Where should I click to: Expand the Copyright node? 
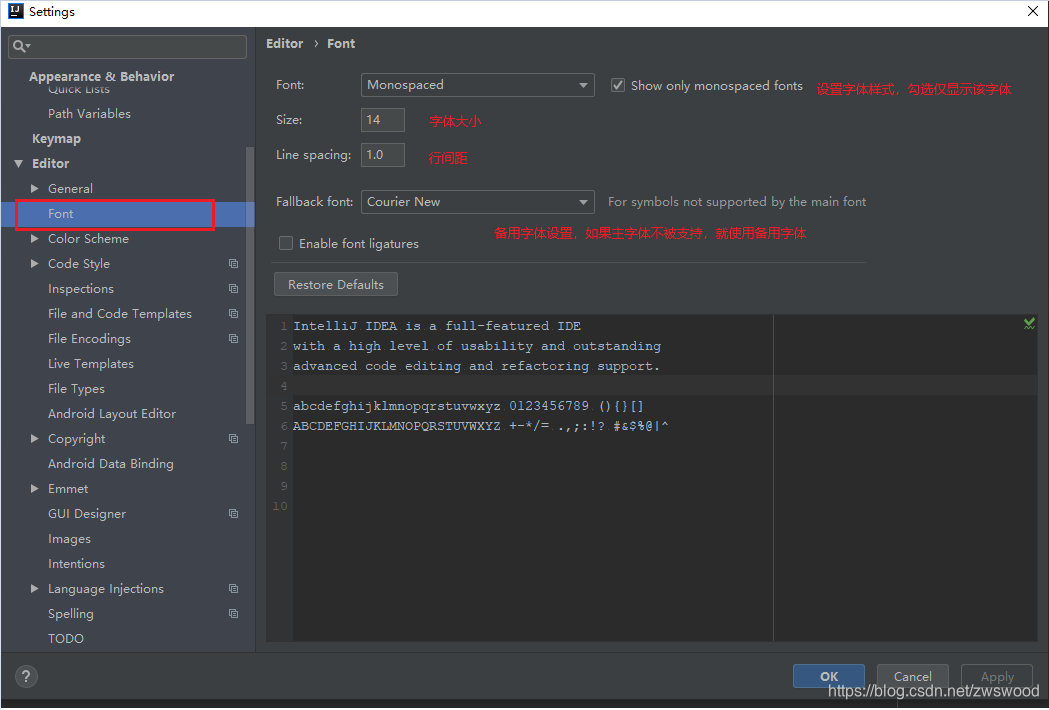[x=35, y=439]
